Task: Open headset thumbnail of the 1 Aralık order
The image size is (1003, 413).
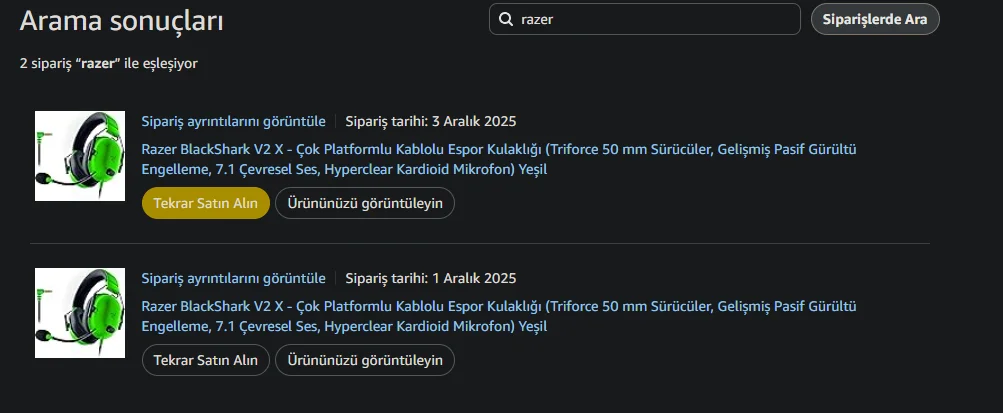Action: (x=80, y=313)
